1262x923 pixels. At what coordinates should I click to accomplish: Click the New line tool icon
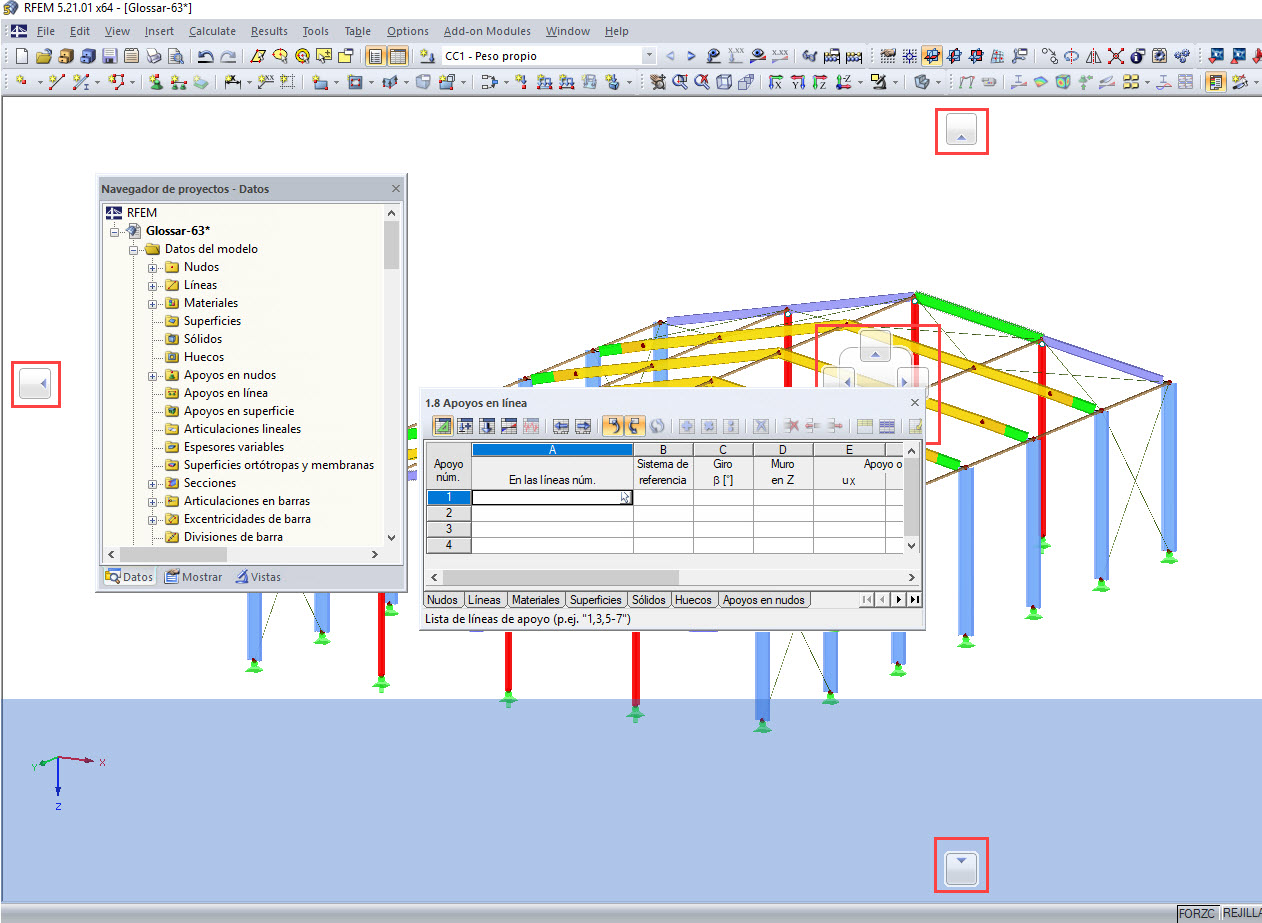point(57,82)
